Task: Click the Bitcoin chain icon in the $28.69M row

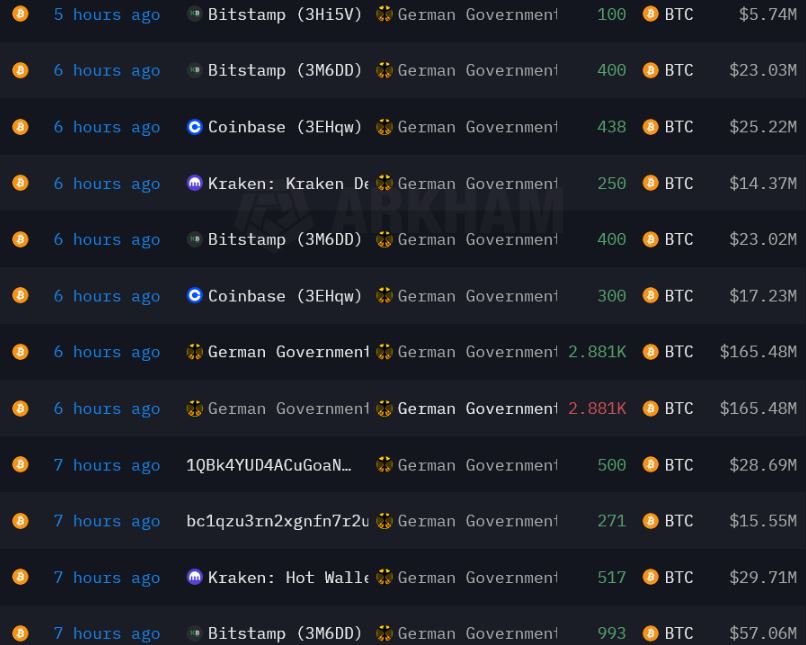Action: click(20, 465)
